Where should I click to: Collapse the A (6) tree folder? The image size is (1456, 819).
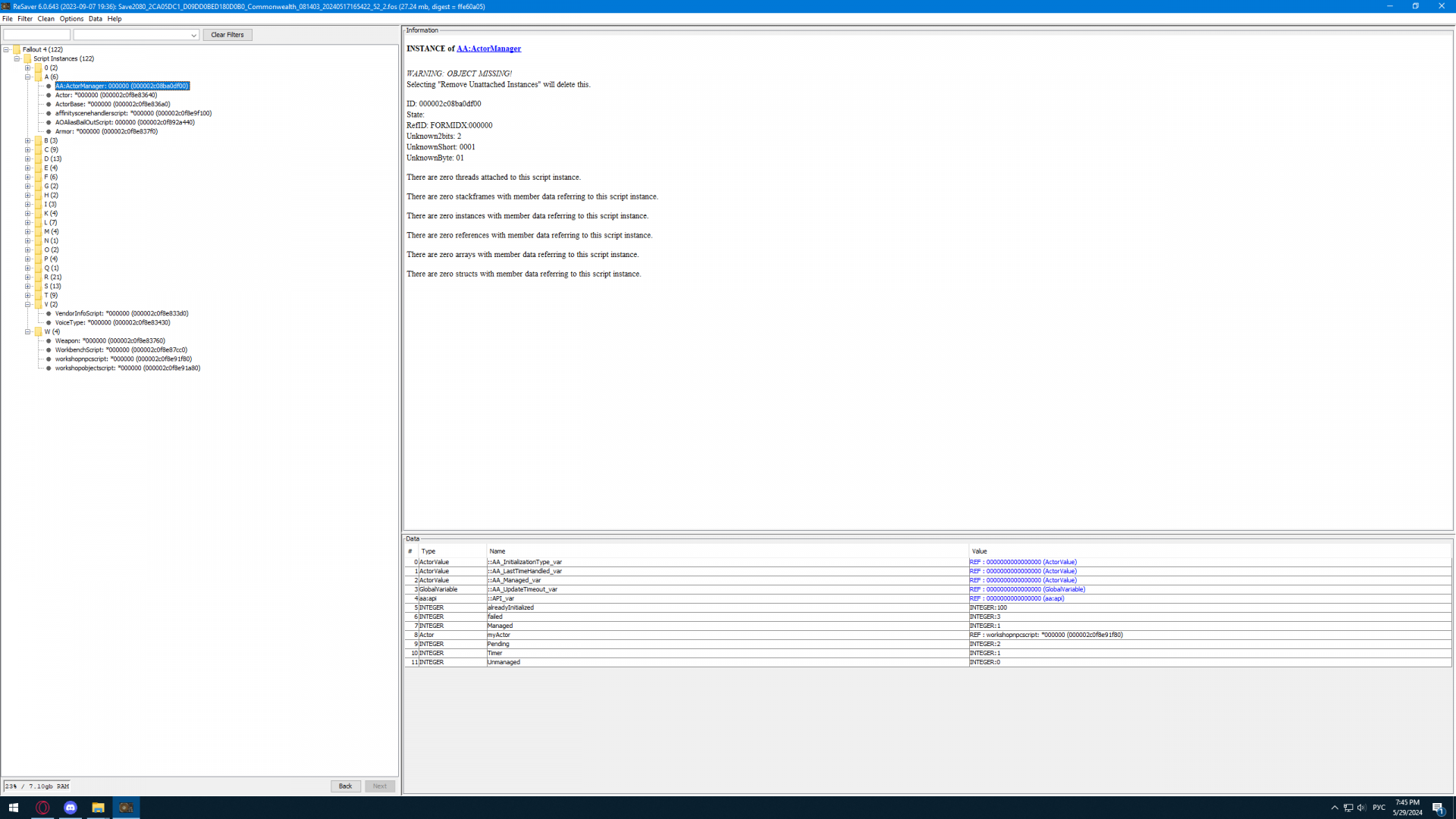click(x=28, y=77)
